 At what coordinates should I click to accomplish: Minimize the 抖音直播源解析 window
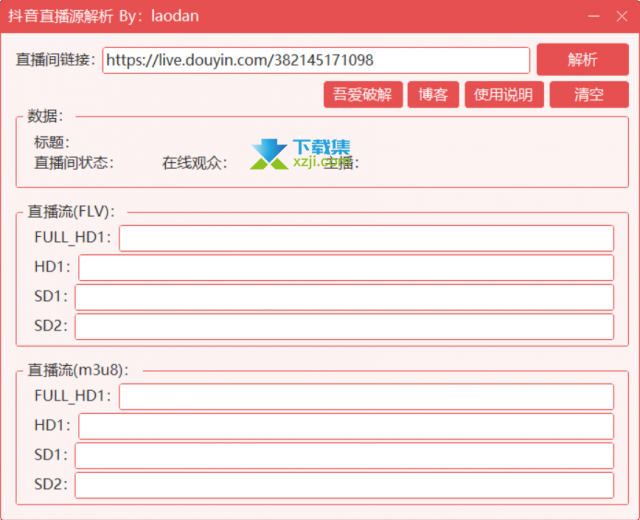[594, 16]
